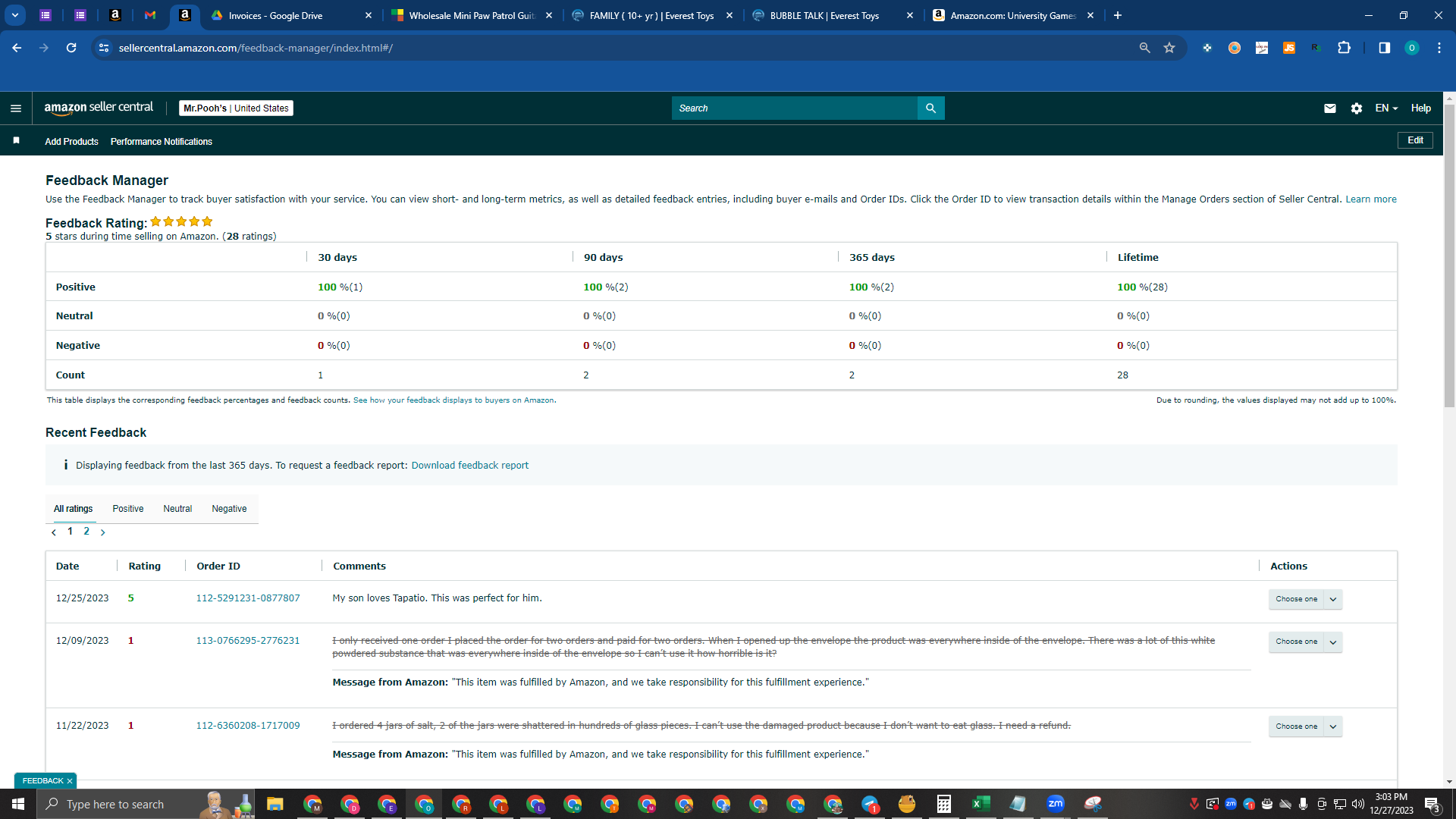Click the Edit button
Screen dimensions: 1456x819
coord(1415,140)
